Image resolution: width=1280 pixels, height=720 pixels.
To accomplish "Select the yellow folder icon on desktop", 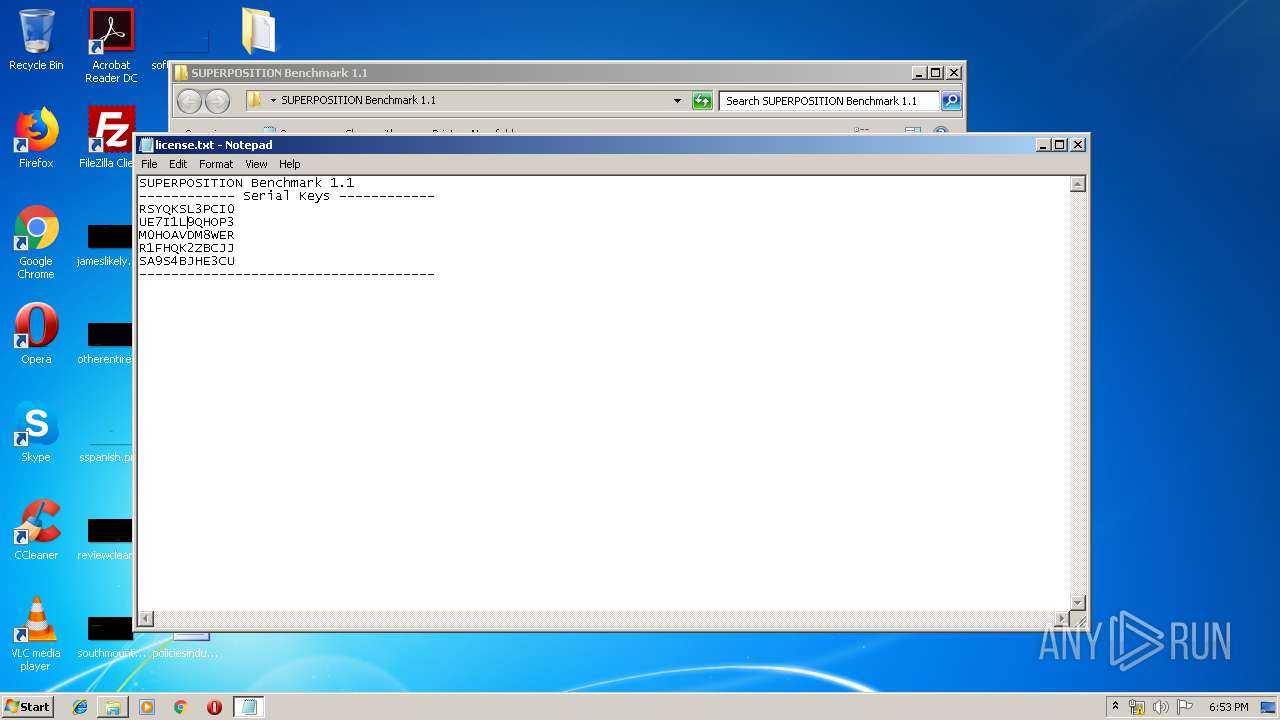I will [259, 31].
